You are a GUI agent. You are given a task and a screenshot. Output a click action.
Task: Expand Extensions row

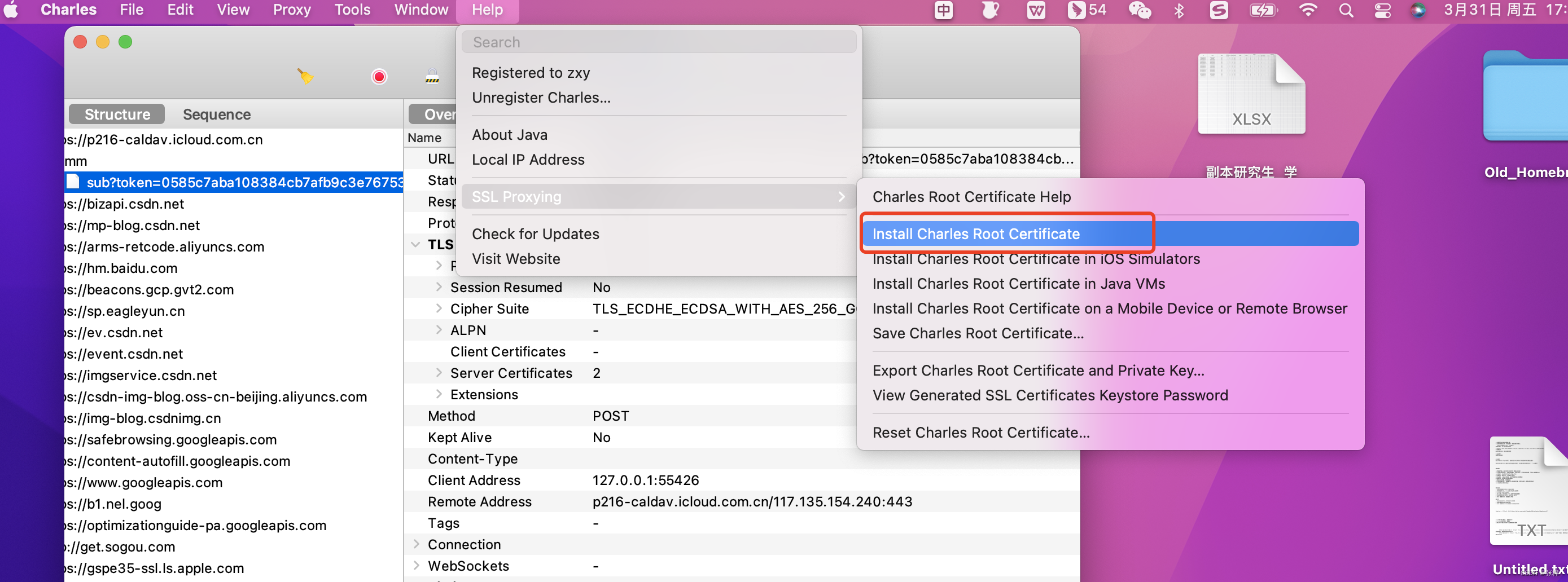coord(439,394)
